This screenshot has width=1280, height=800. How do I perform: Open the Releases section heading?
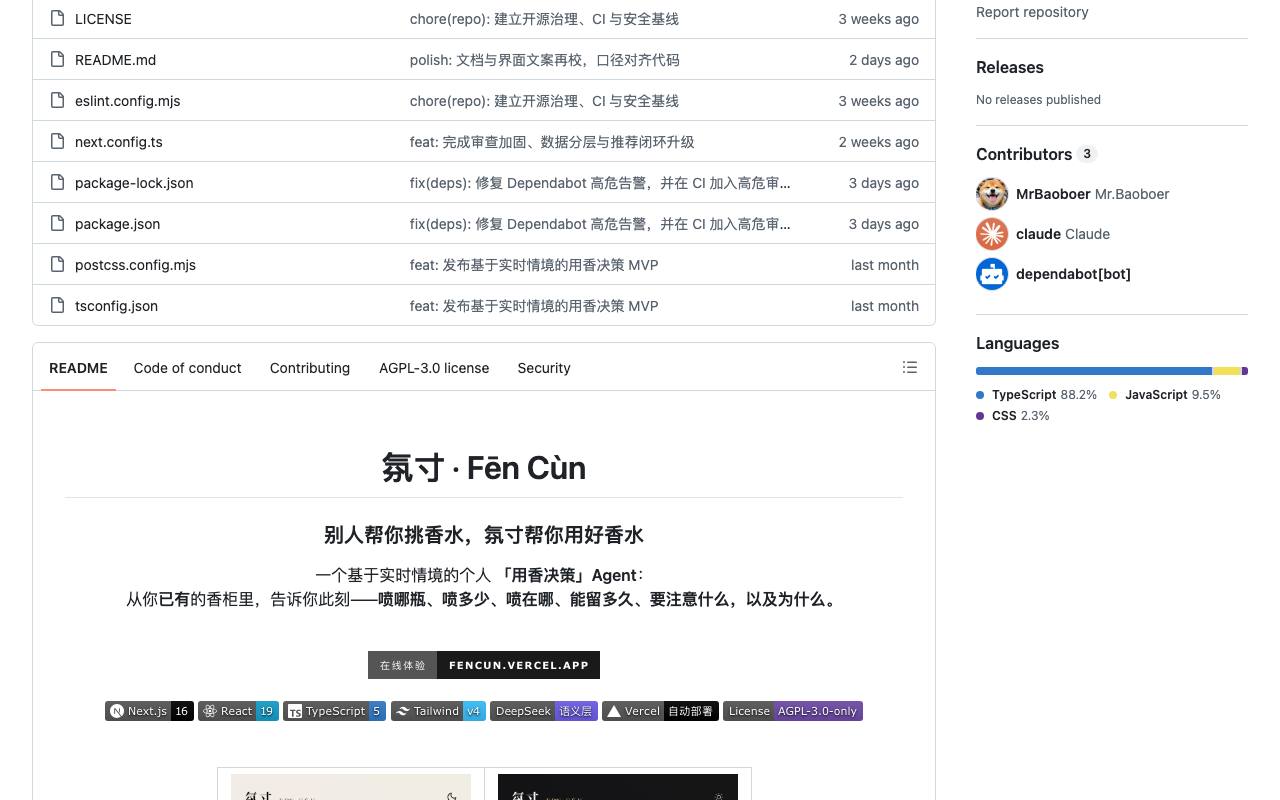(x=1010, y=67)
